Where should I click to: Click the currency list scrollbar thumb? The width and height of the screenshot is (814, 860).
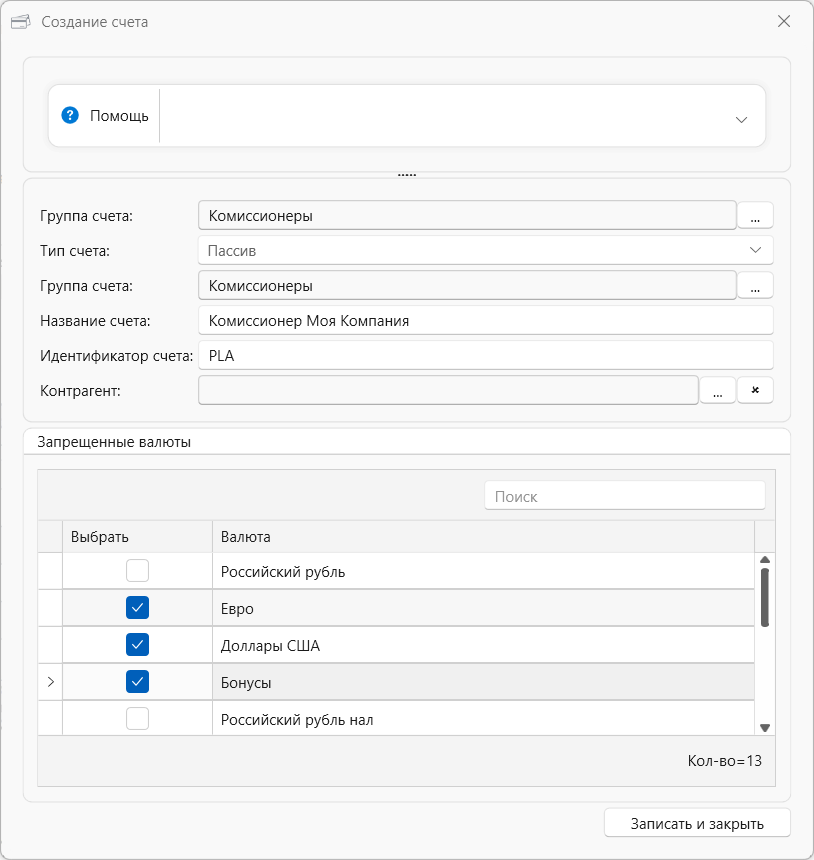click(x=765, y=597)
